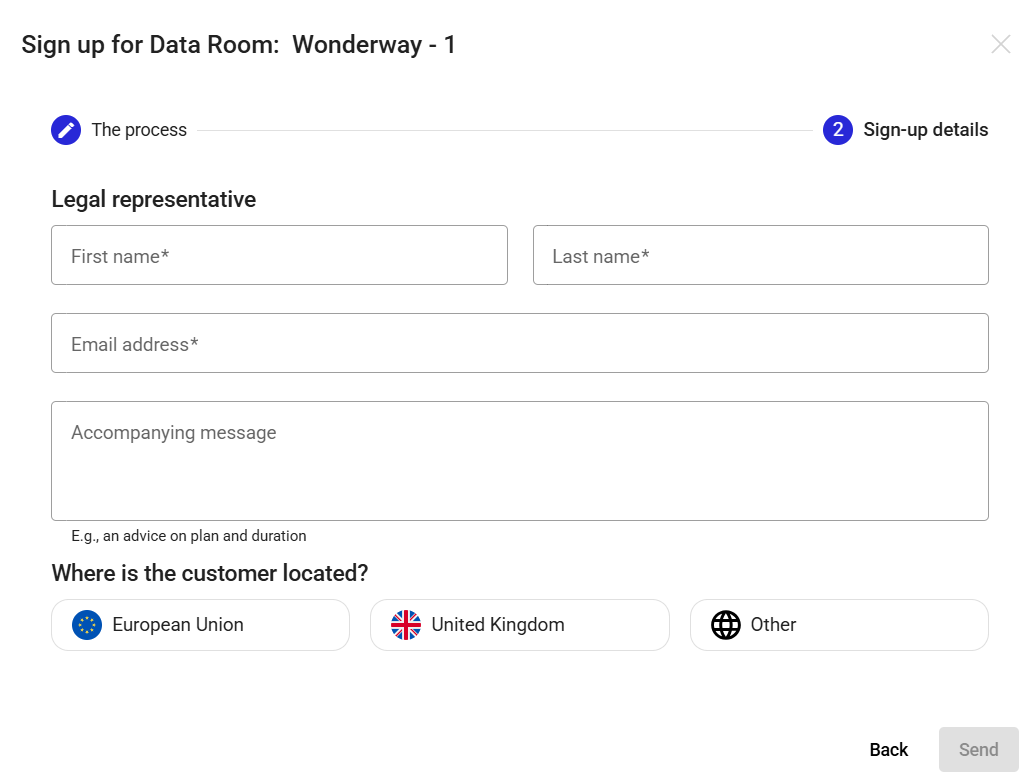The width and height of the screenshot is (1034, 782).
Task: Close the Sign up dialog
Action: click(1000, 44)
